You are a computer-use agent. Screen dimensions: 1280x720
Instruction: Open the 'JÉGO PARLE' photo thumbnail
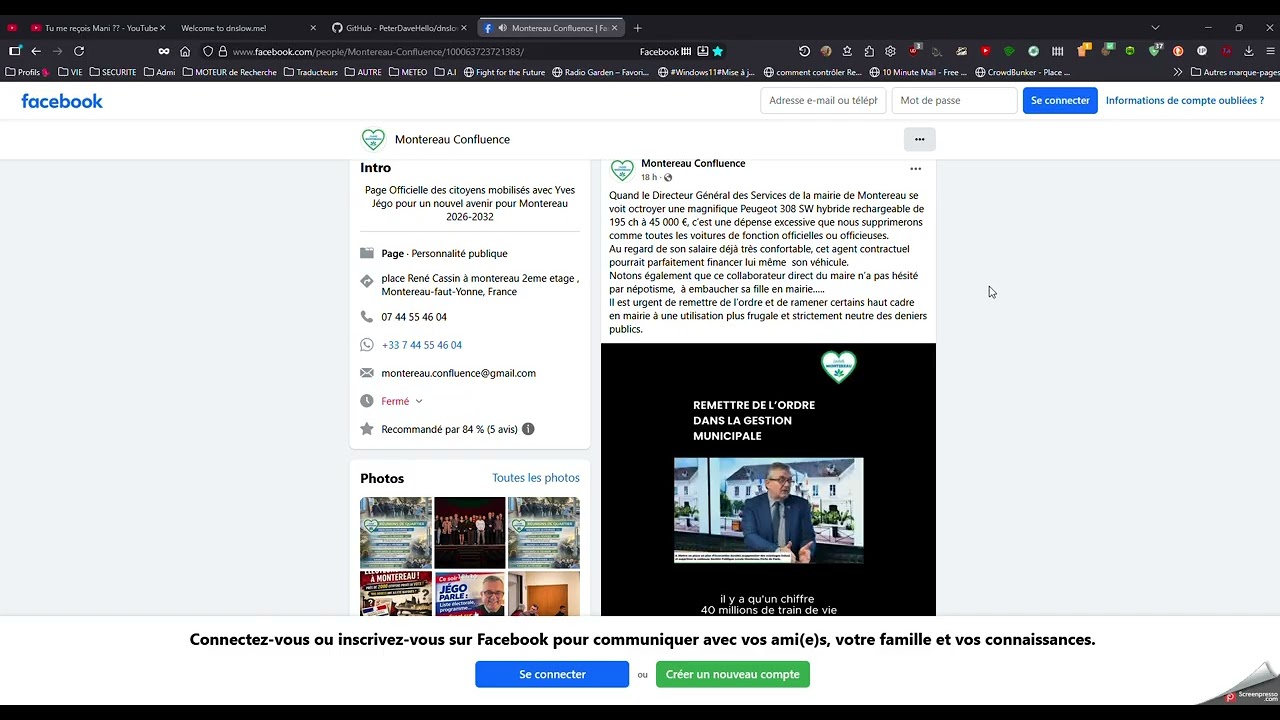tap(470, 593)
